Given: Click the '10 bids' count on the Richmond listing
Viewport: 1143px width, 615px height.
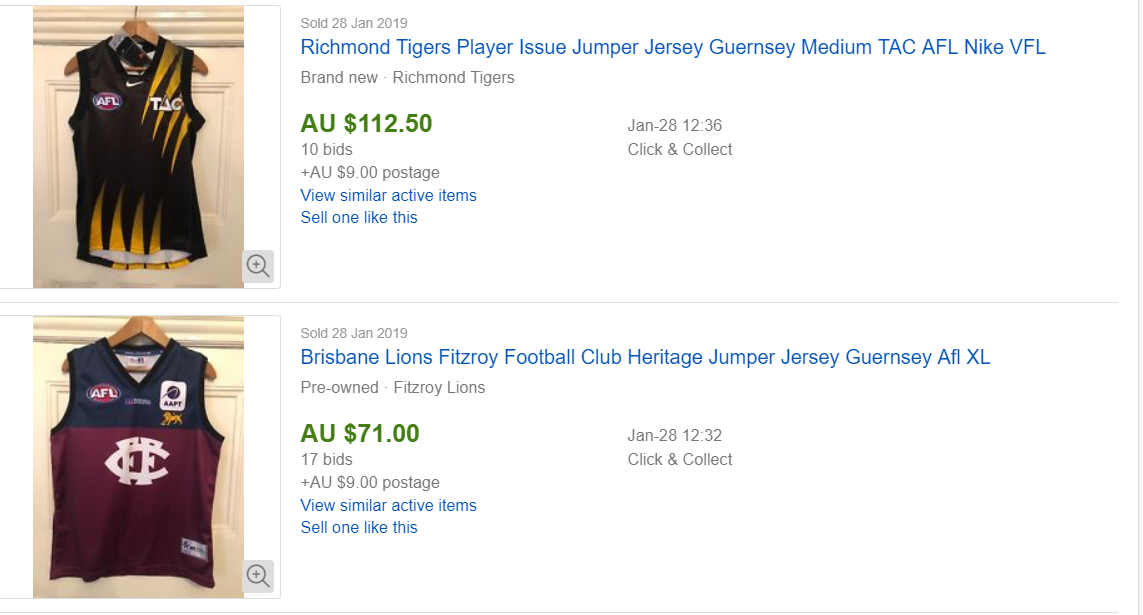Looking at the screenshot, I should (x=326, y=150).
